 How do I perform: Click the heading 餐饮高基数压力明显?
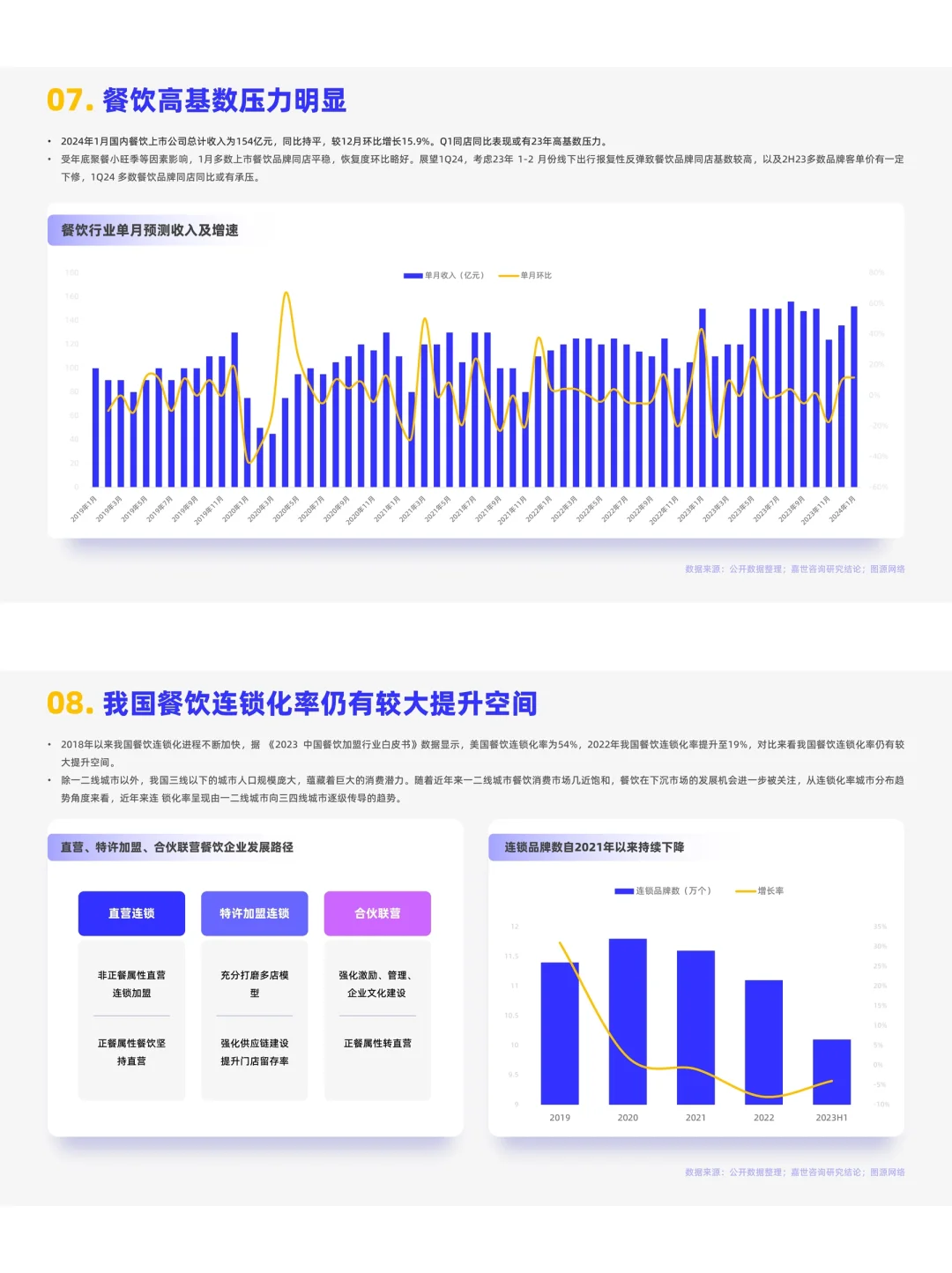tap(225, 100)
